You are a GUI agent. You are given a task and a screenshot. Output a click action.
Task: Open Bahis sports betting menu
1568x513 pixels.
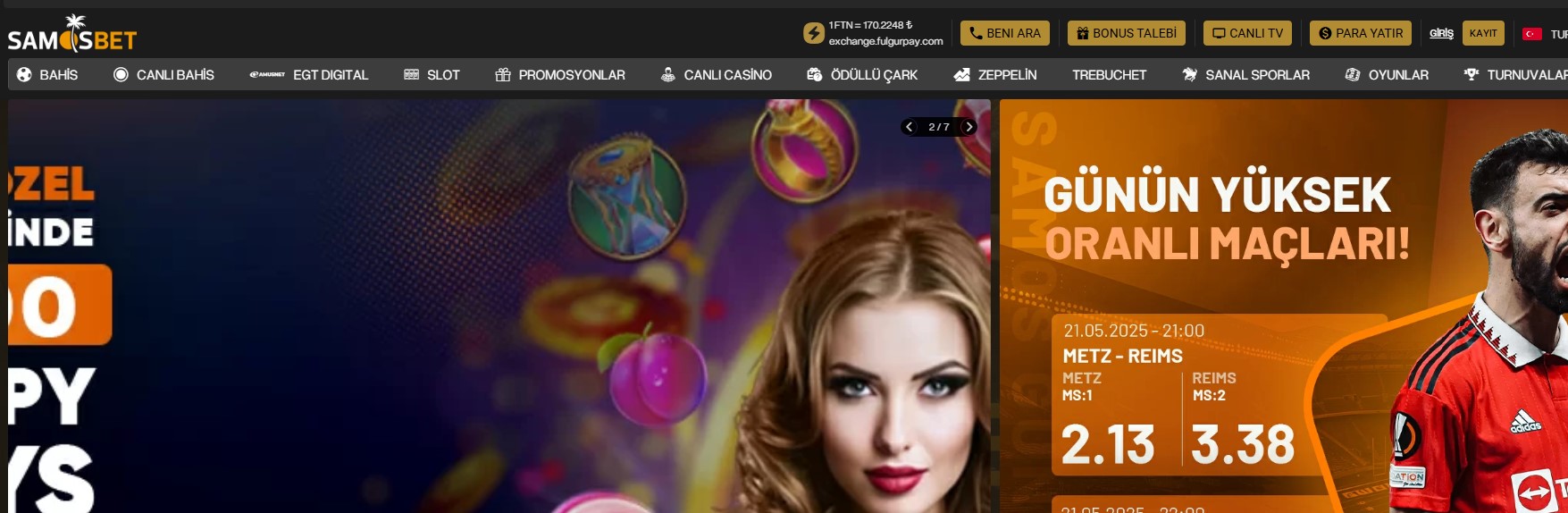[48, 75]
